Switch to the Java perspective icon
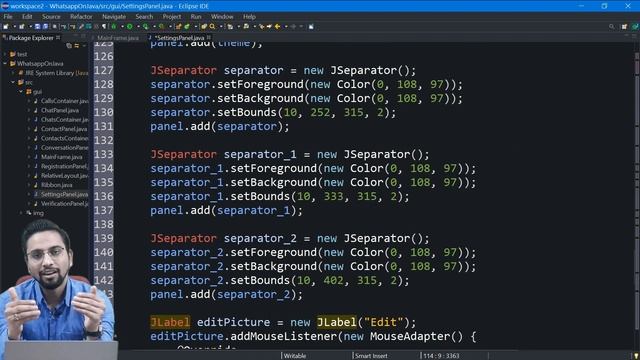Screen dimensions: 640x360 [635, 27]
